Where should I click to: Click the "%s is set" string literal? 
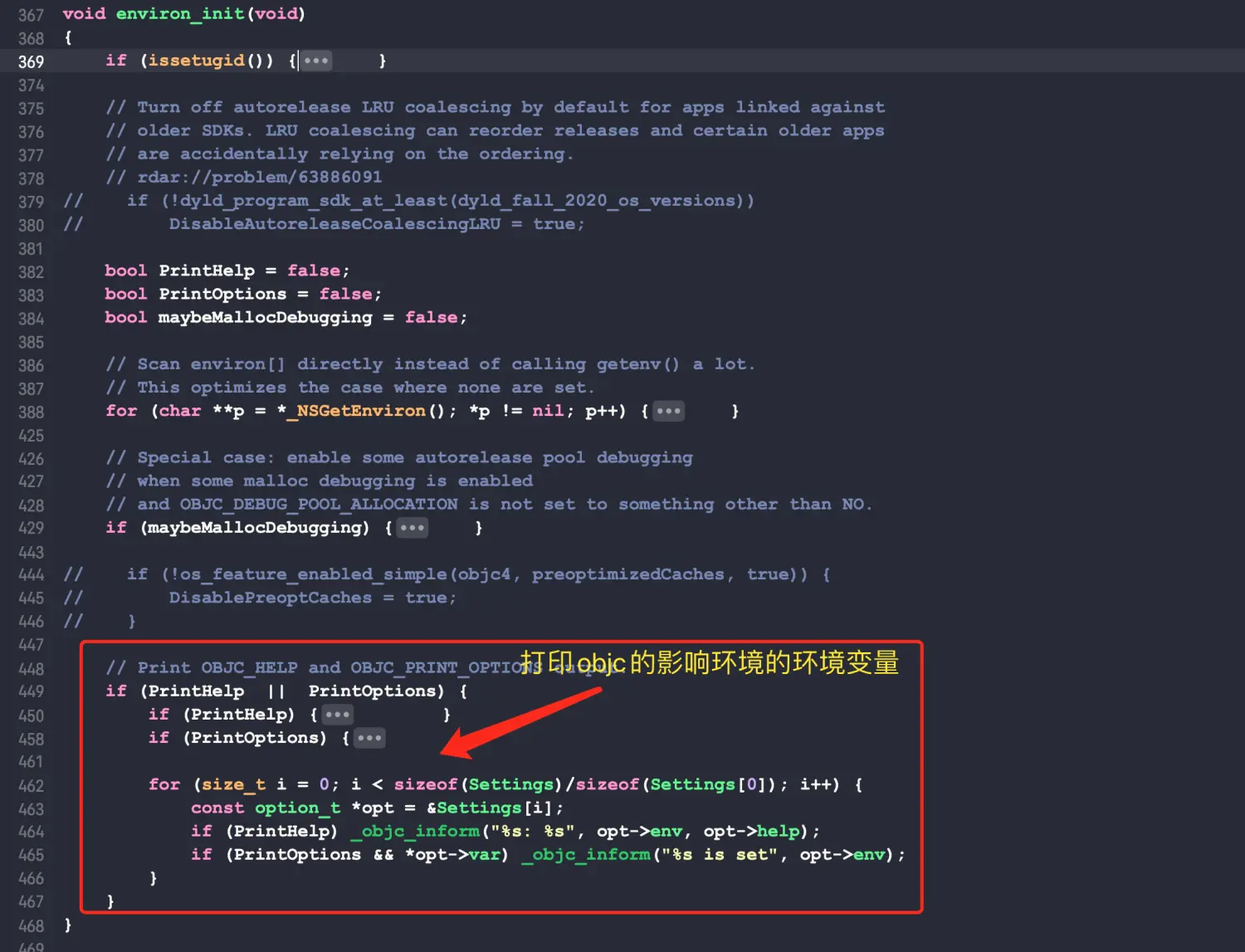click(720, 854)
